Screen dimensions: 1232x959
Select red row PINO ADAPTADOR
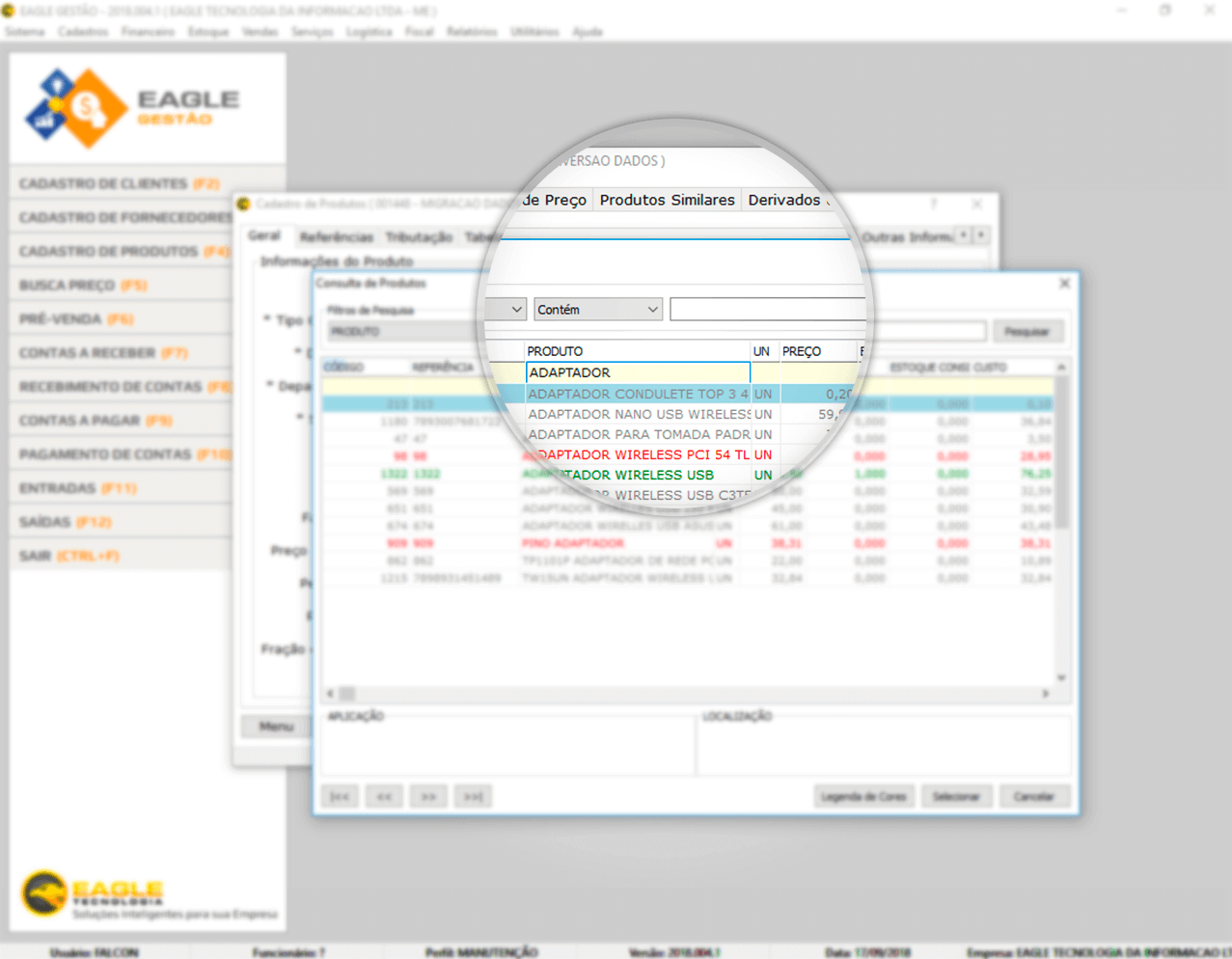(x=688, y=543)
